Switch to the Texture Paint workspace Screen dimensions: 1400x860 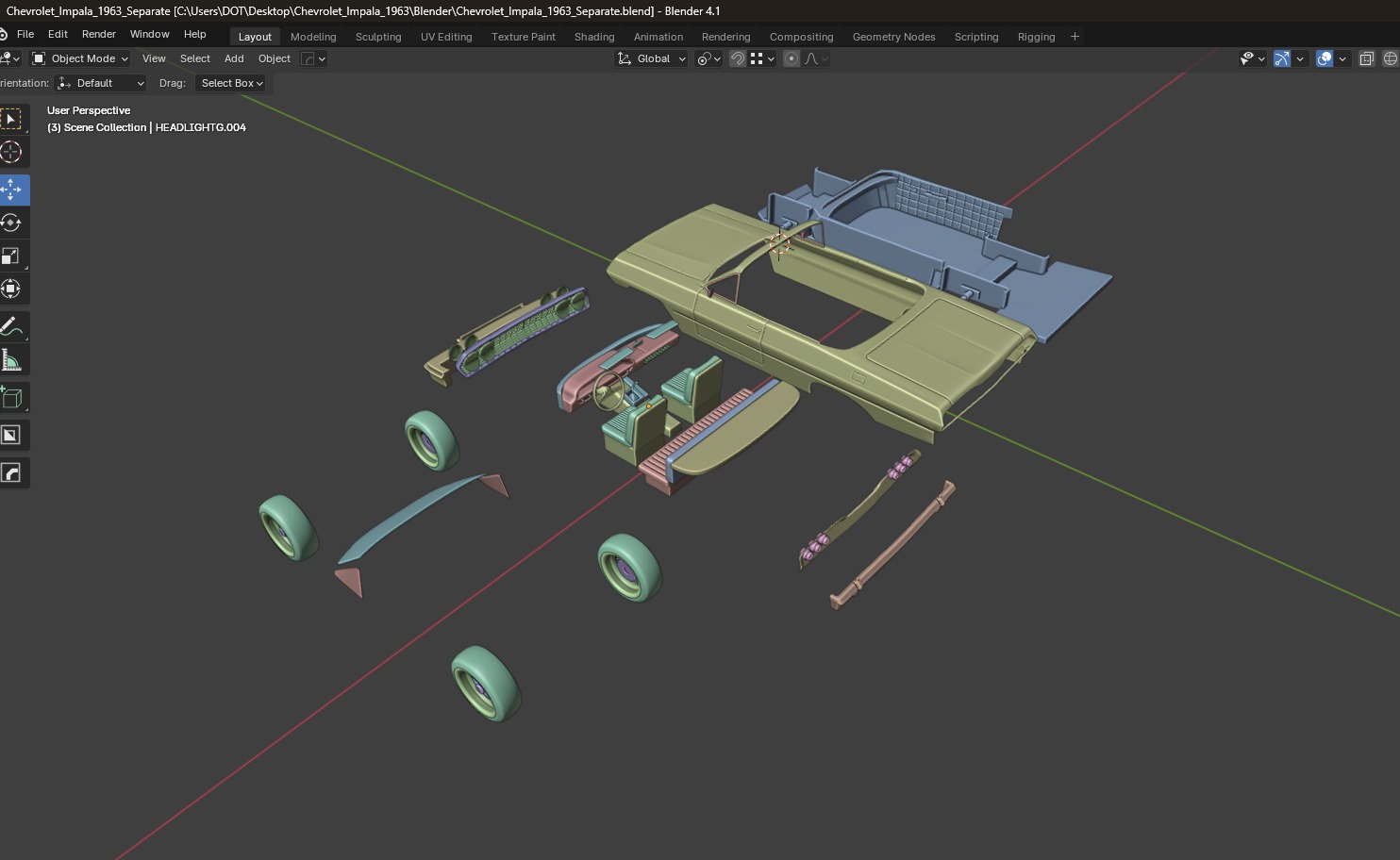524,37
